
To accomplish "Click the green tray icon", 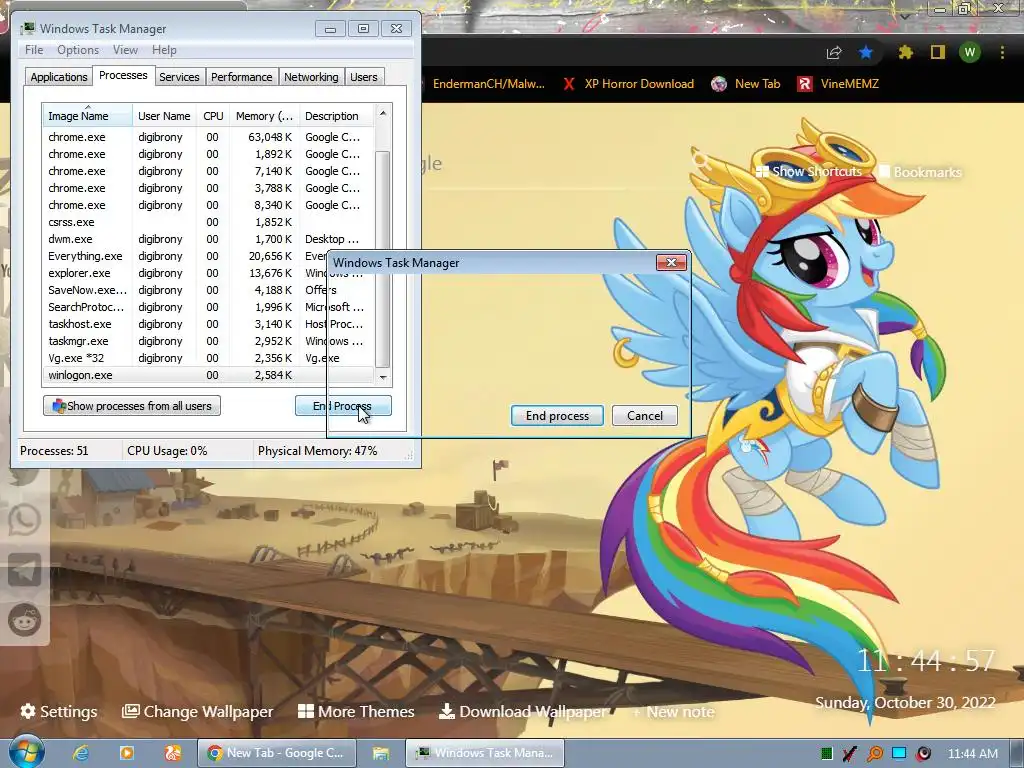I will 827,754.
